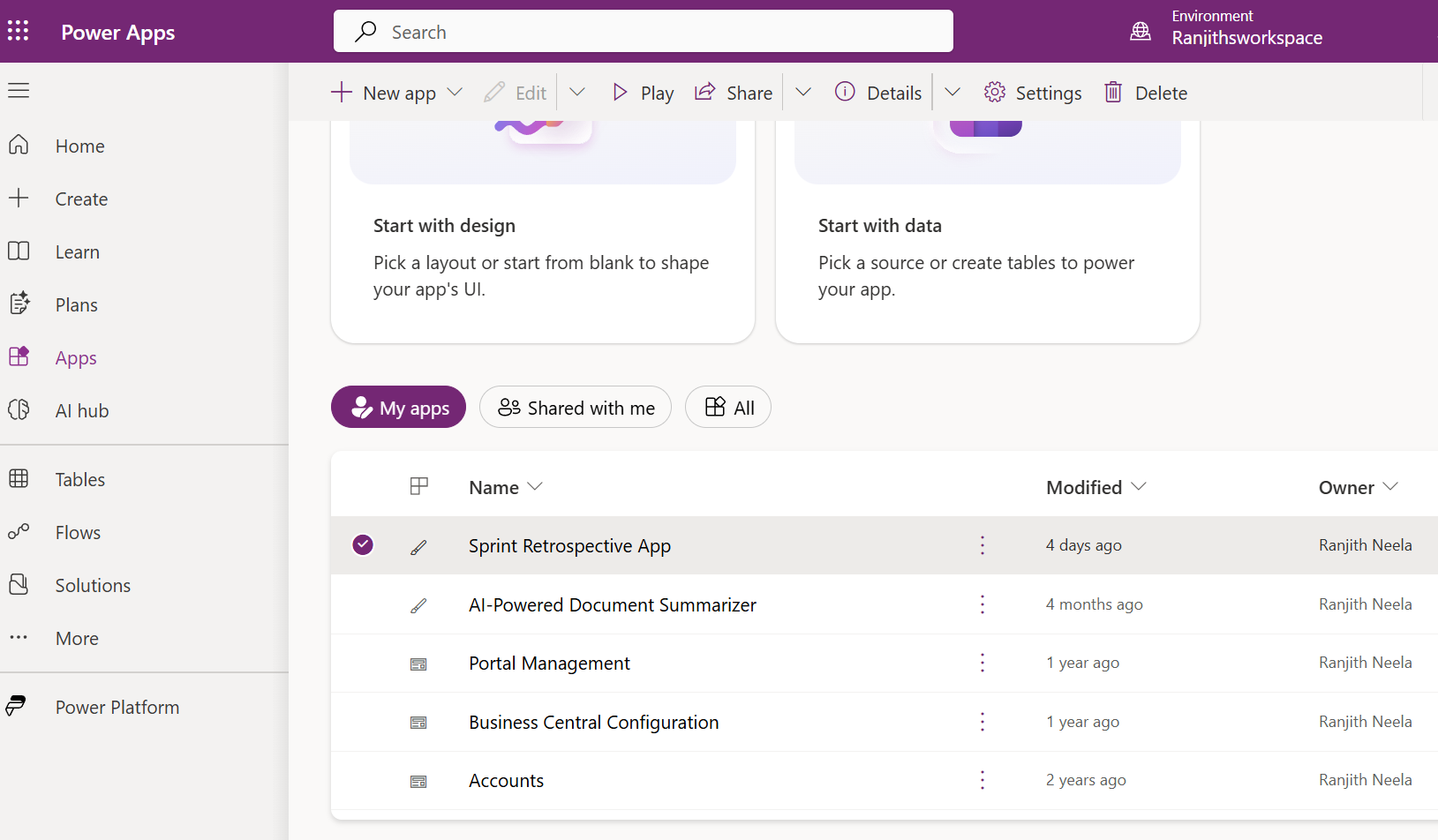
Task: Open the AI hub from sidebar
Action: 19,409
